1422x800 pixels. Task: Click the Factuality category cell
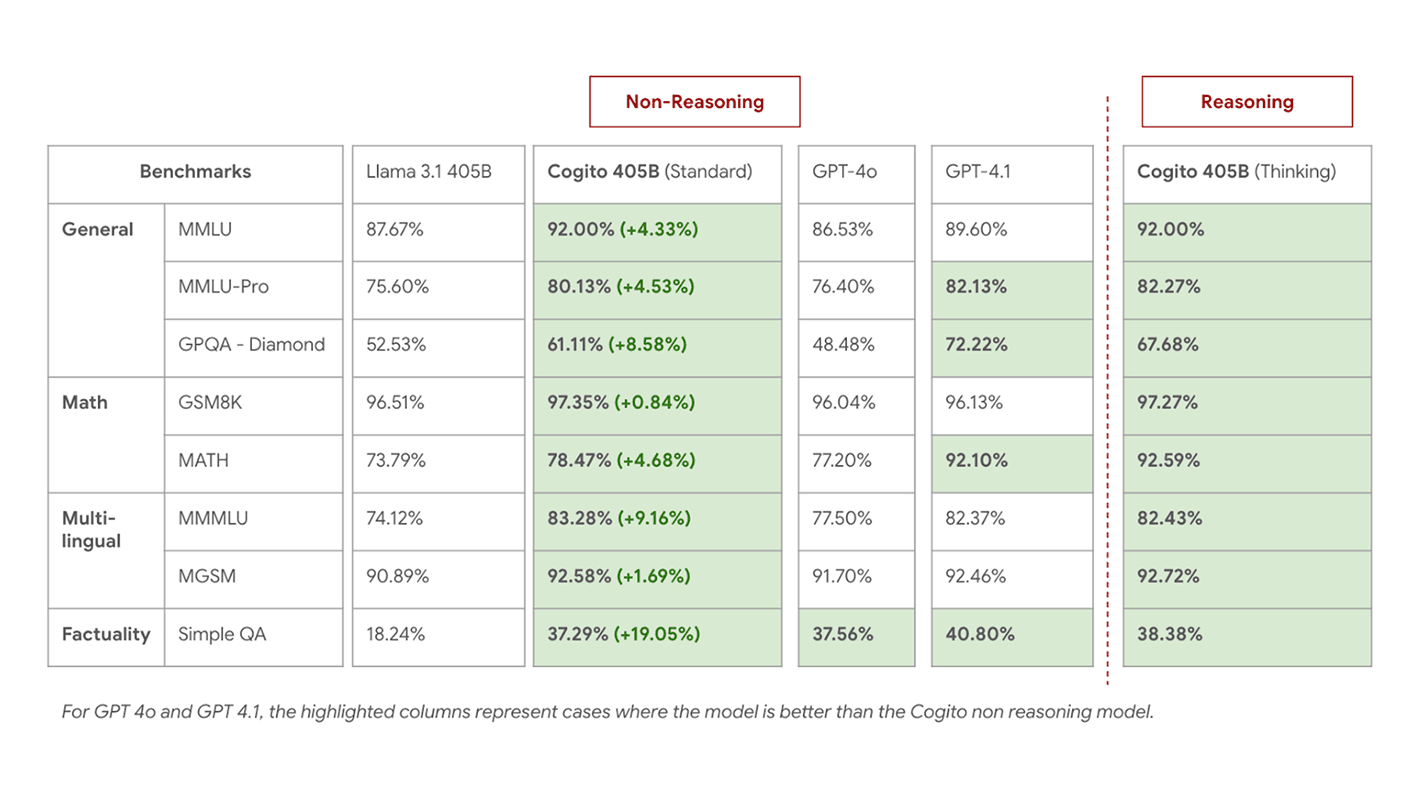click(x=106, y=634)
